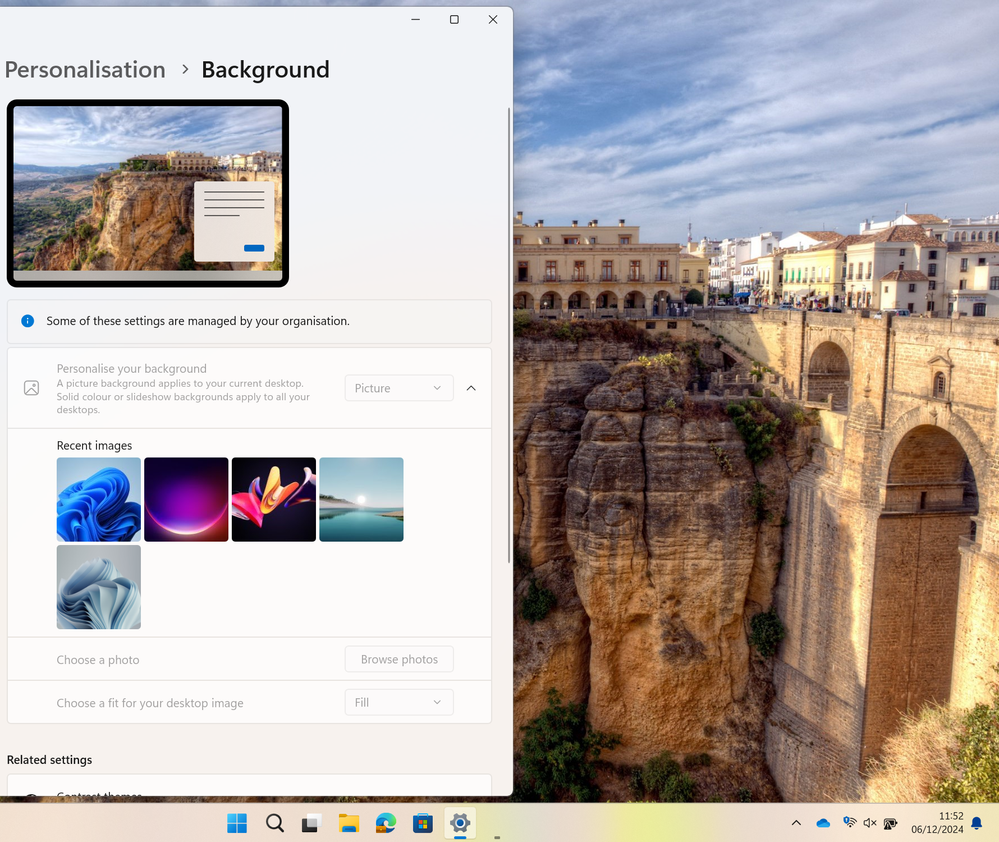Click the Settings window vertical scrollbar
The width and height of the screenshot is (999, 842).
point(509,335)
